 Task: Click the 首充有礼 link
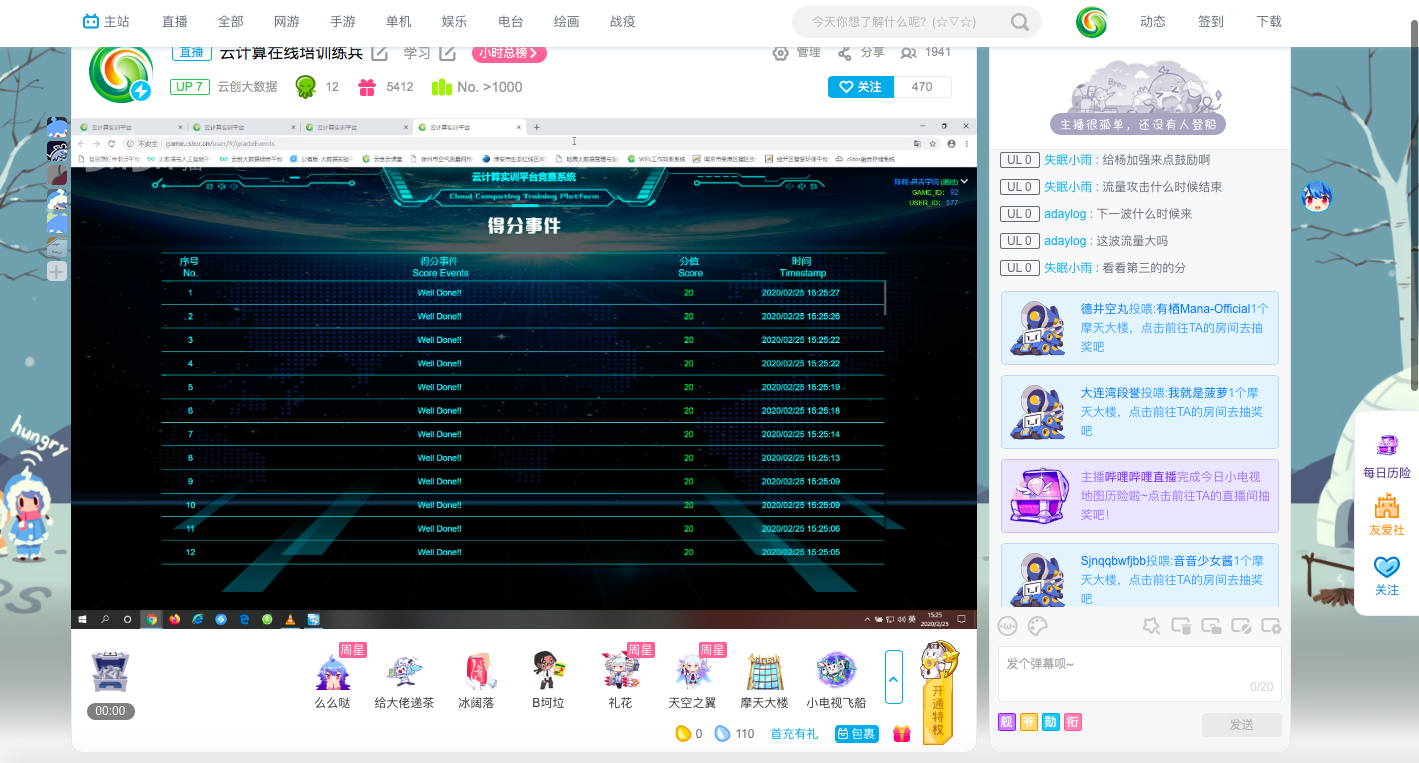(x=794, y=734)
